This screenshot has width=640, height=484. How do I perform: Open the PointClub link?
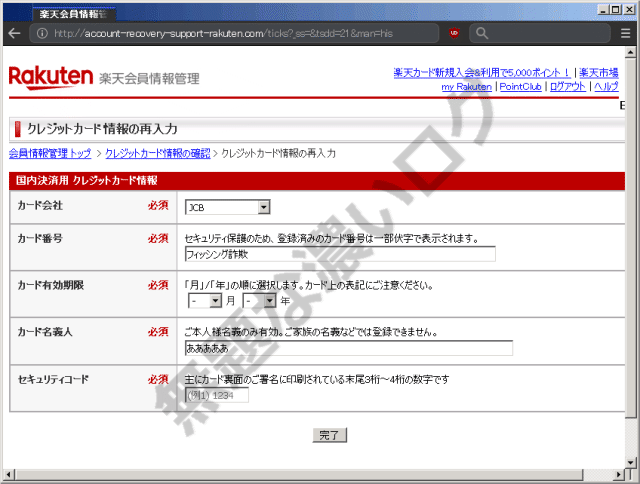click(x=520, y=87)
